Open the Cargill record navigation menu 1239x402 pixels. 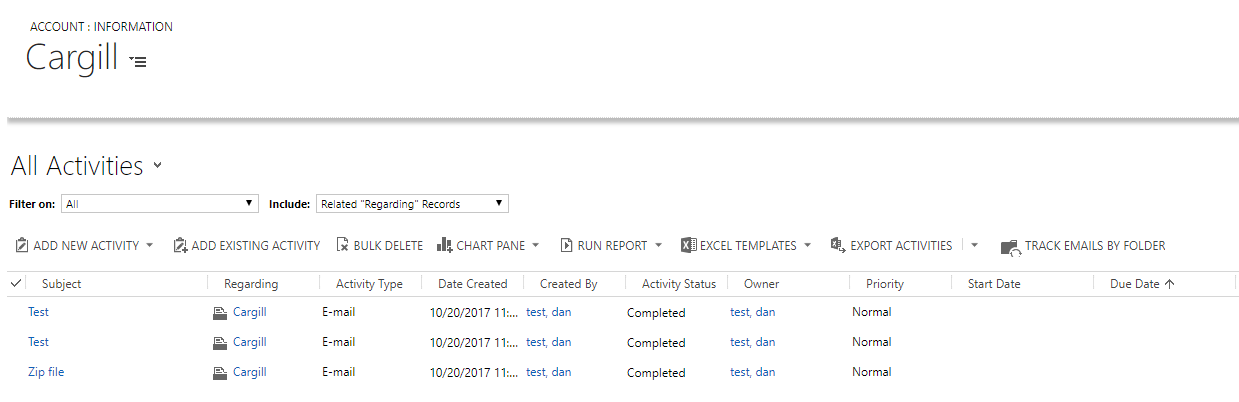[139, 61]
